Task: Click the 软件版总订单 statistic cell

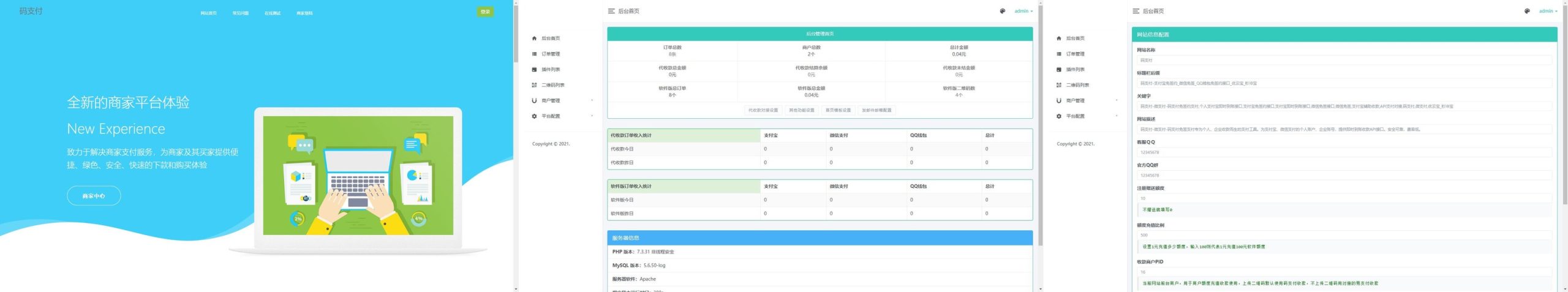Action: [x=672, y=91]
